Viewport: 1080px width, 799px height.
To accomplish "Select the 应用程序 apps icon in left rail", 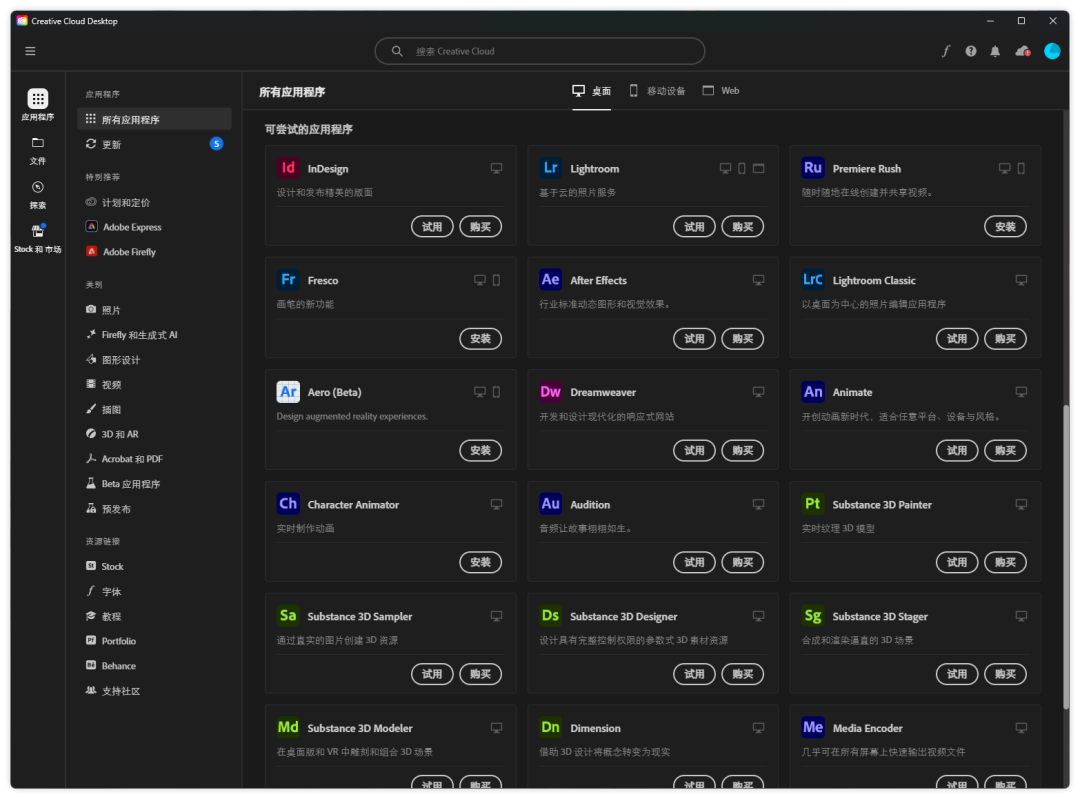I will click(x=38, y=98).
